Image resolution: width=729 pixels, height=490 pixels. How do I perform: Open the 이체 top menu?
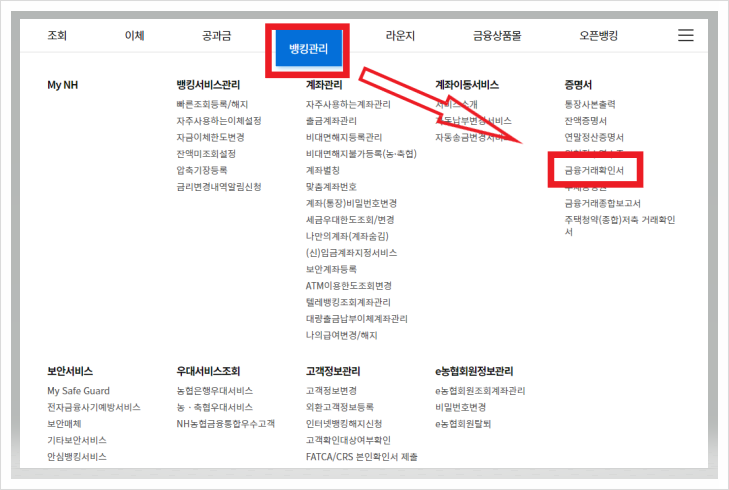tap(134, 35)
